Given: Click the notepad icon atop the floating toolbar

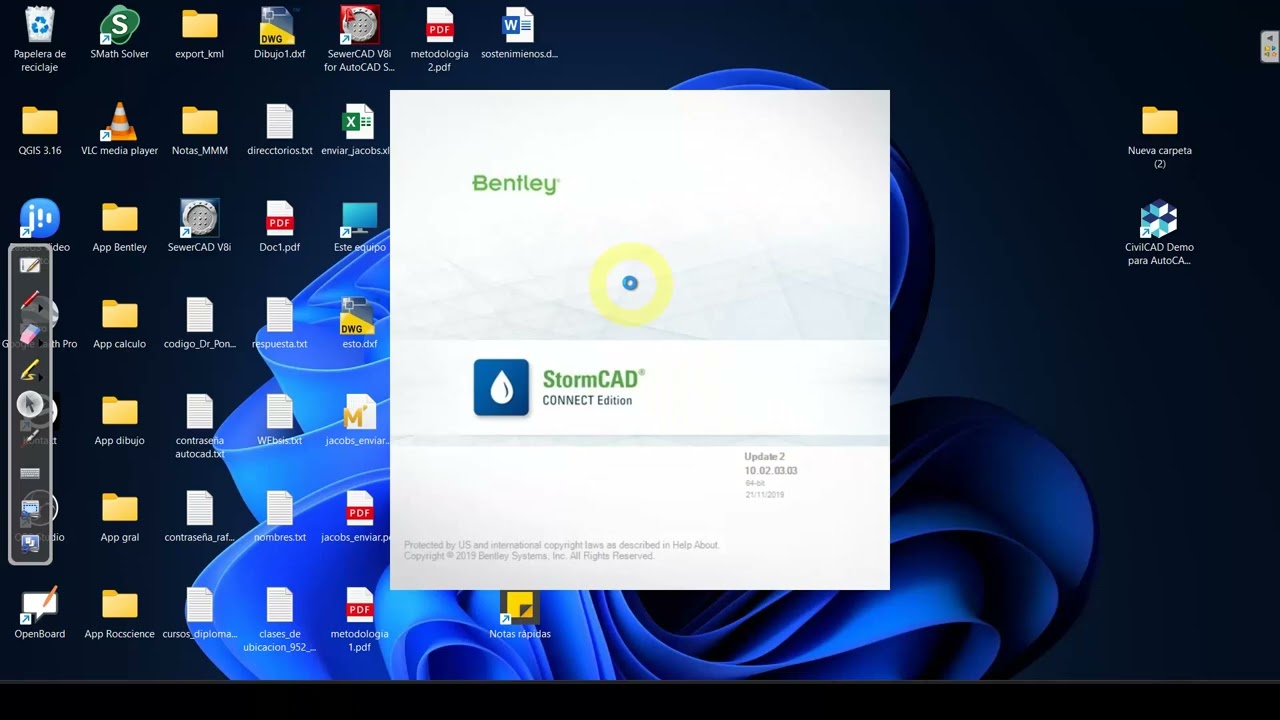Looking at the screenshot, I should coord(30,265).
